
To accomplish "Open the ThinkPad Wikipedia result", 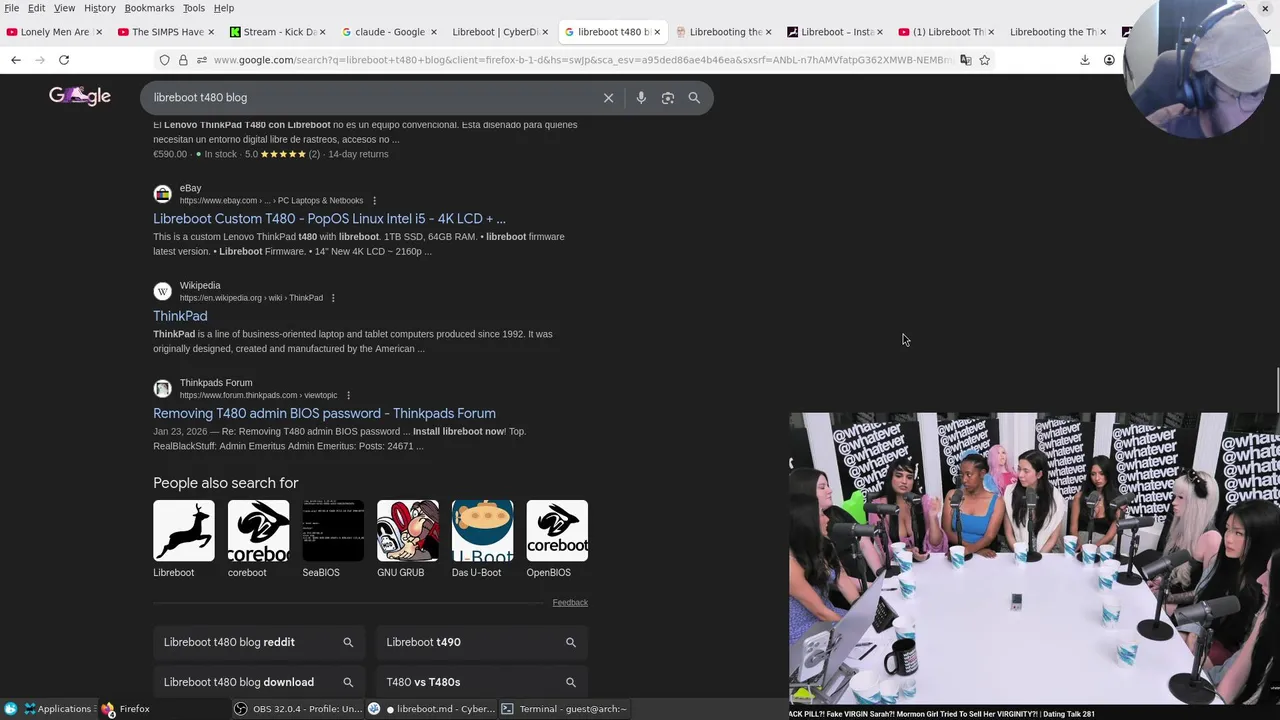I will coord(180,316).
